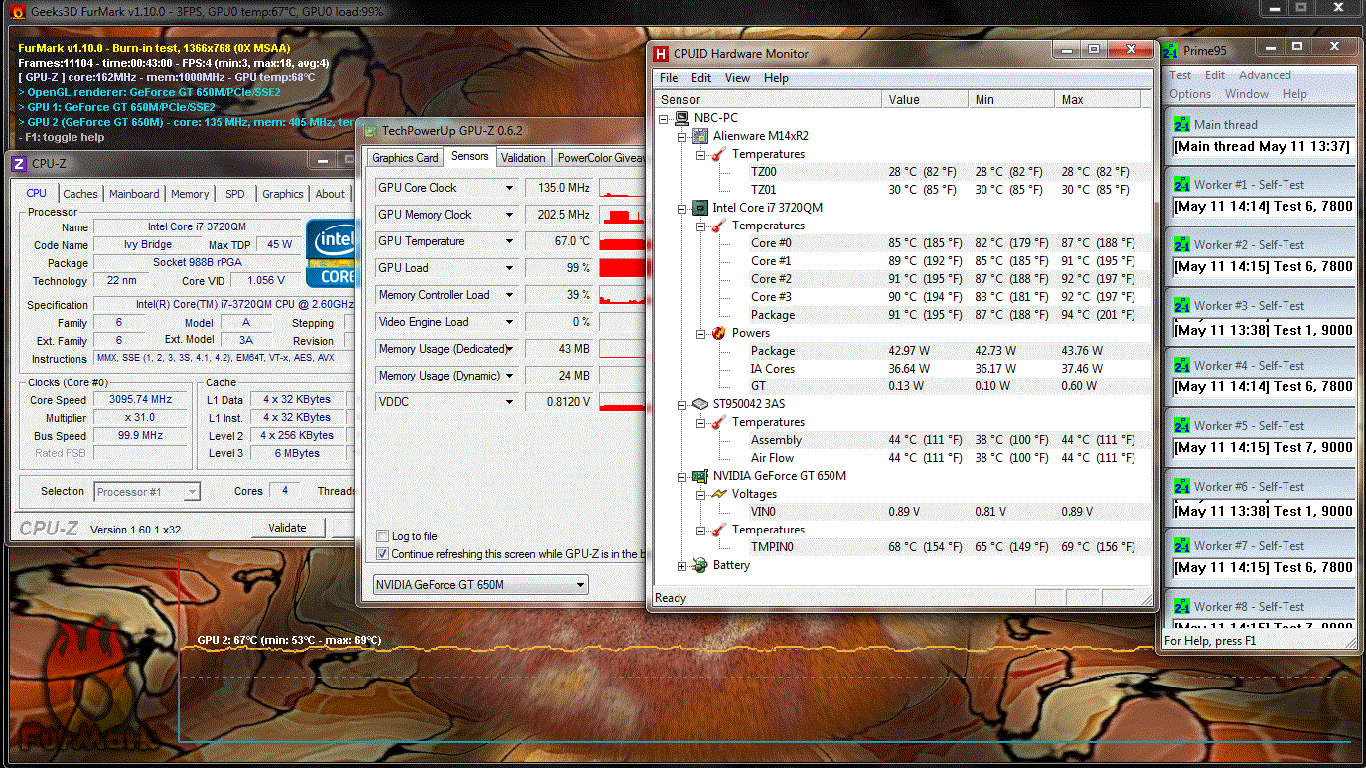Open the GPU Temperature sensor dropdown

pyautogui.click(x=509, y=241)
